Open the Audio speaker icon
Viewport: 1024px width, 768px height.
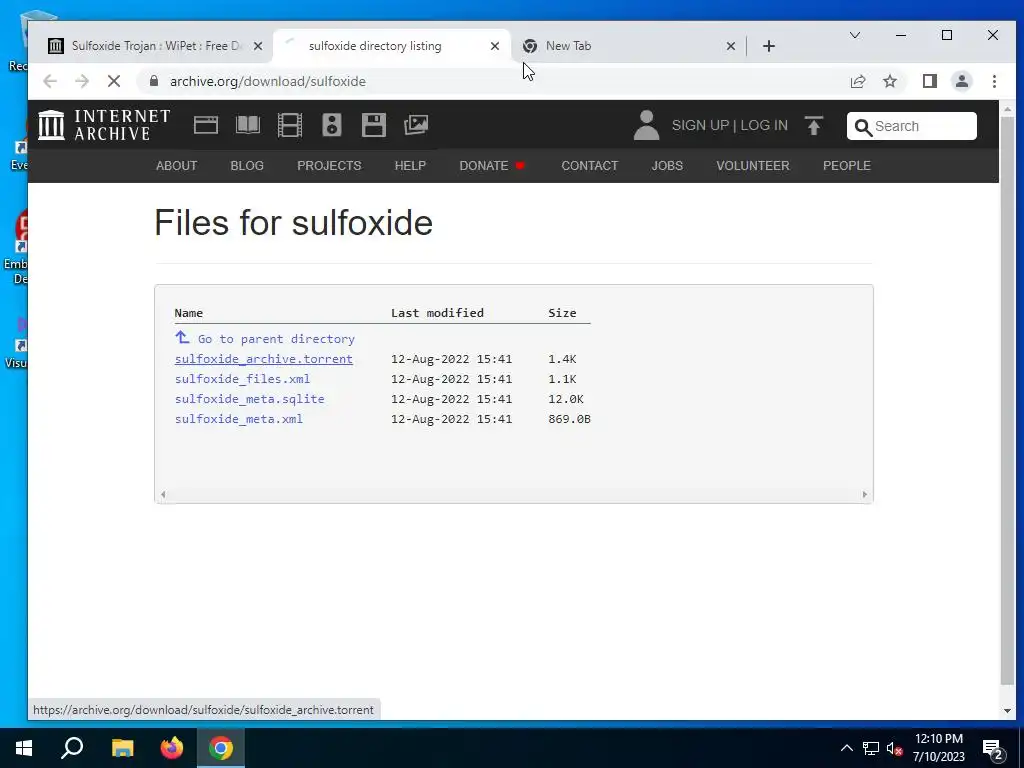(332, 125)
